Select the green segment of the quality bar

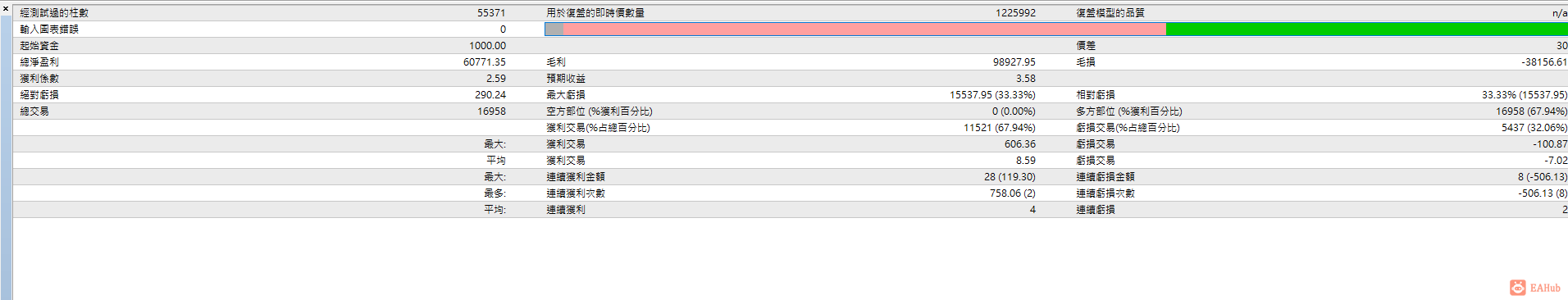pos(1366,30)
